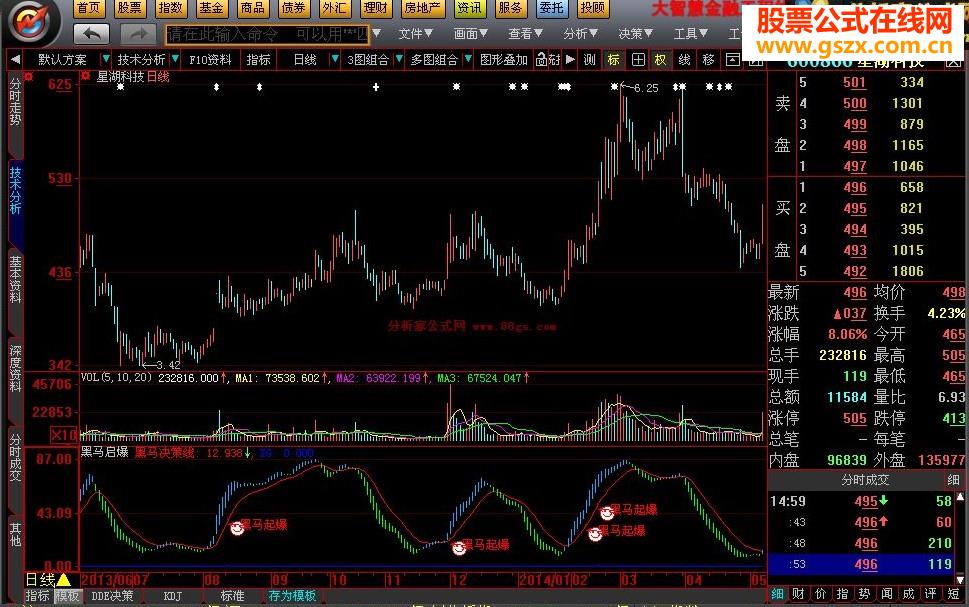Open the 查看 menu
The height and width of the screenshot is (607, 969).
click(525, 33)
